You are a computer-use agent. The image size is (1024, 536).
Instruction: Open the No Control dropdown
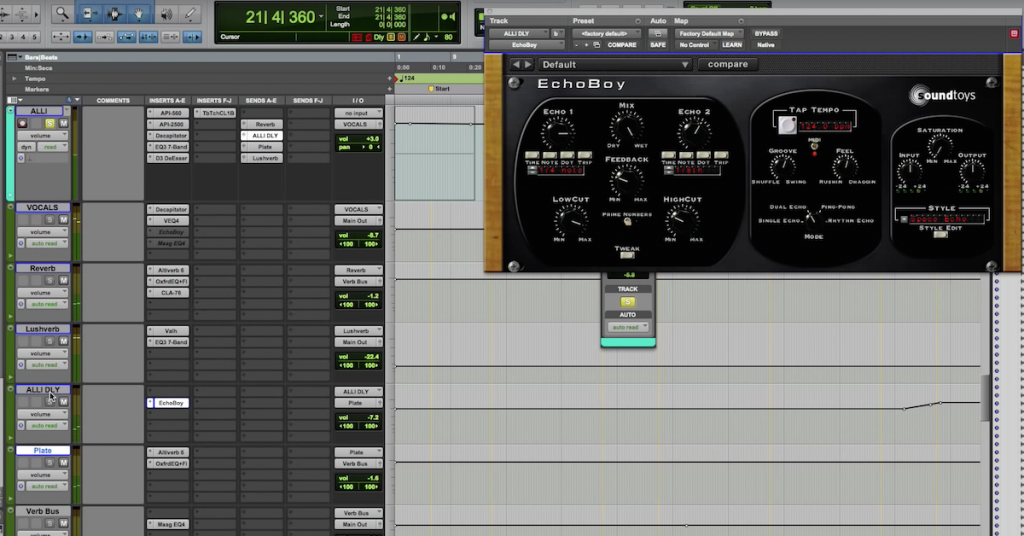[x=695, y=45]
